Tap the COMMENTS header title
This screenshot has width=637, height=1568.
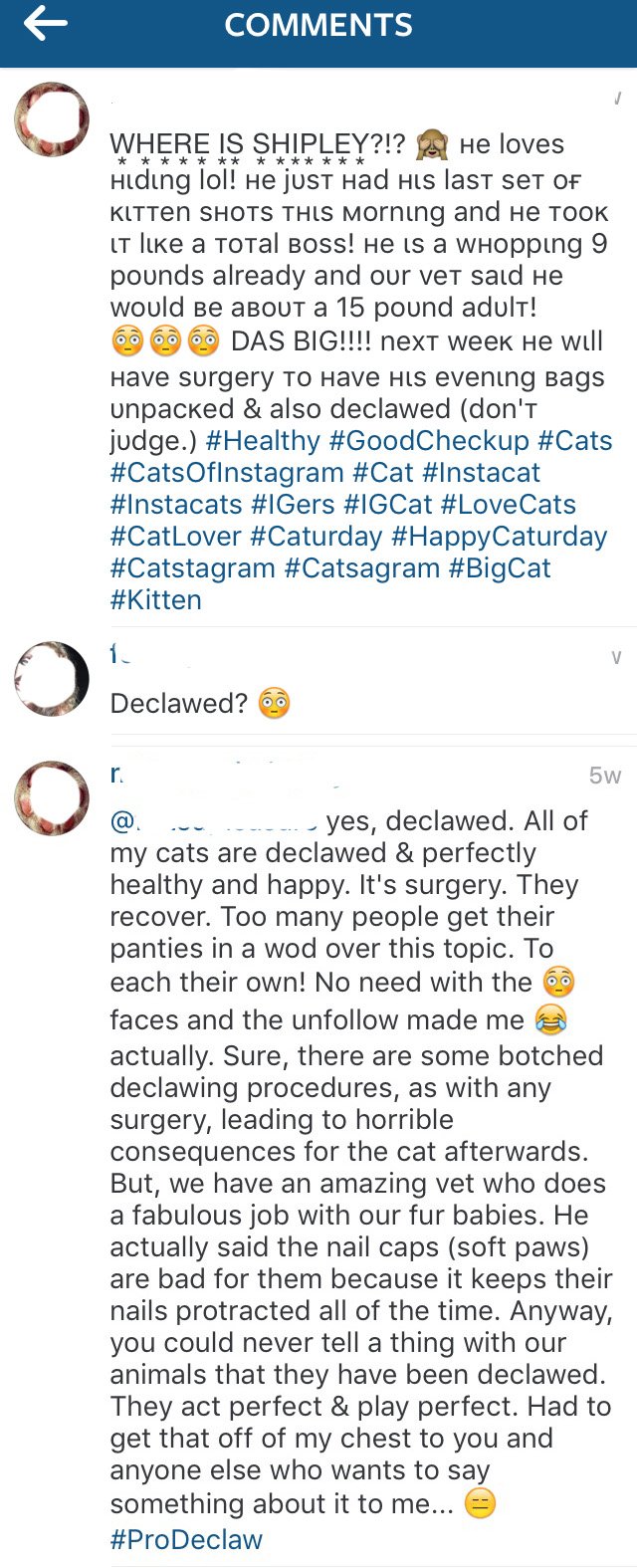[x=318, y=25]
